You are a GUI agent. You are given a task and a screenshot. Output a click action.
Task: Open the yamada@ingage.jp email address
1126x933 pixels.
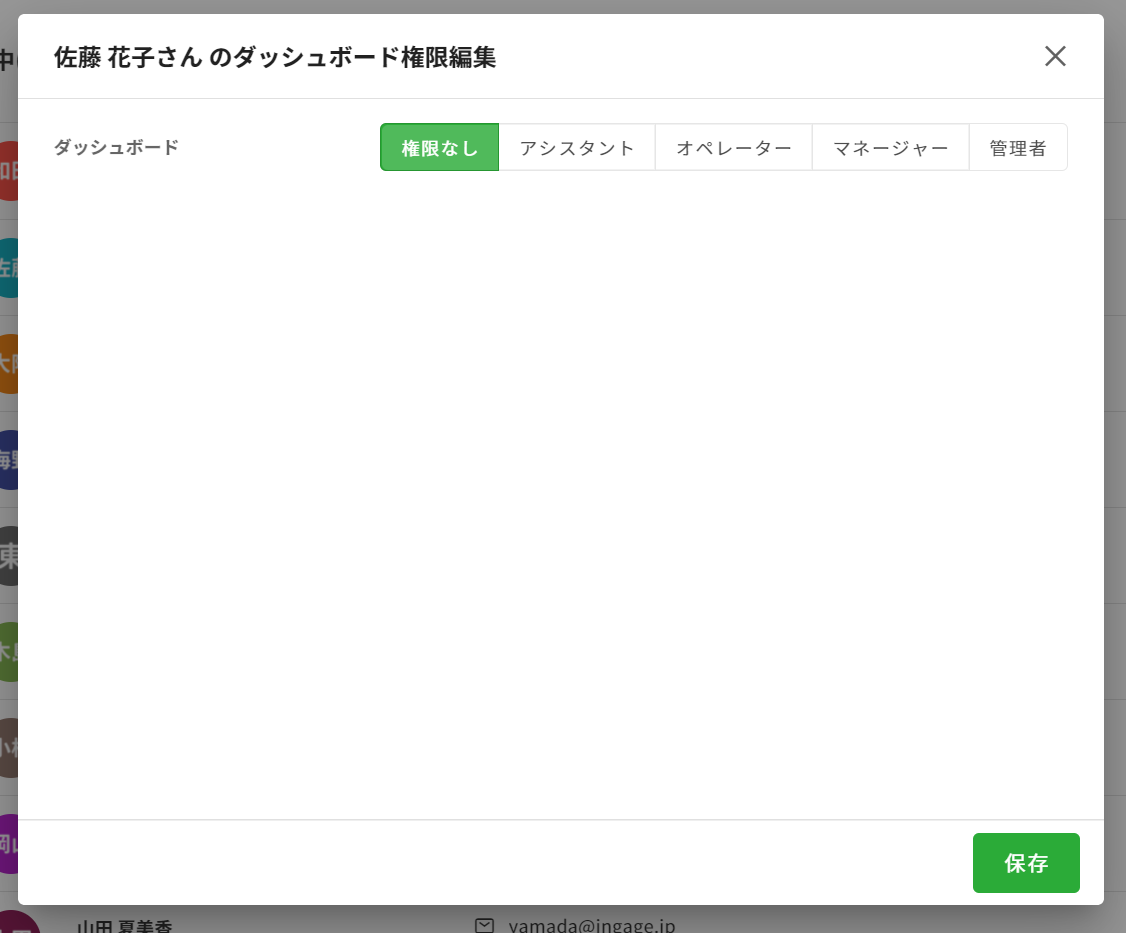coord(591,924)
